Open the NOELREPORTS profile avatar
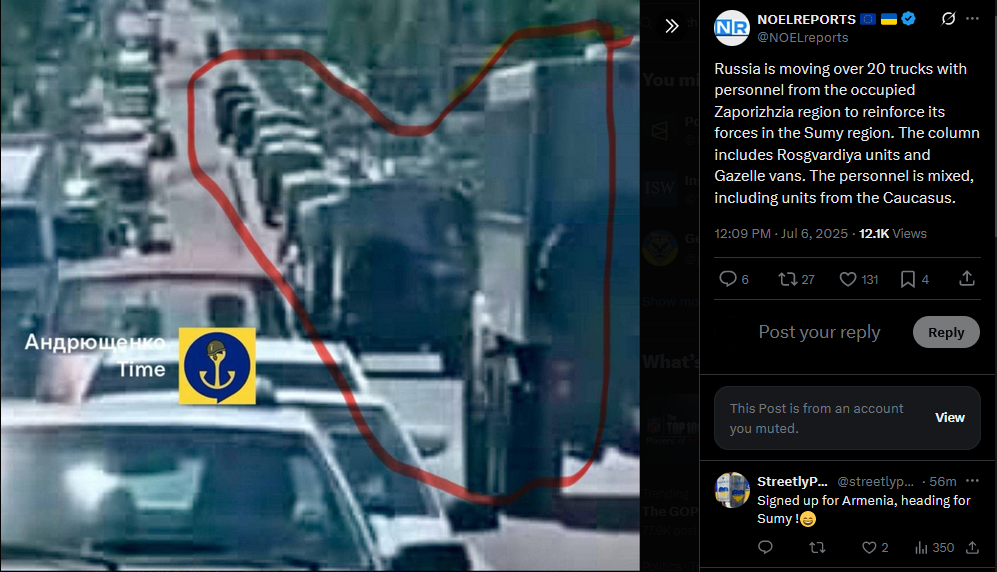Screen dimensions: 997x572 tap(731, 28)
